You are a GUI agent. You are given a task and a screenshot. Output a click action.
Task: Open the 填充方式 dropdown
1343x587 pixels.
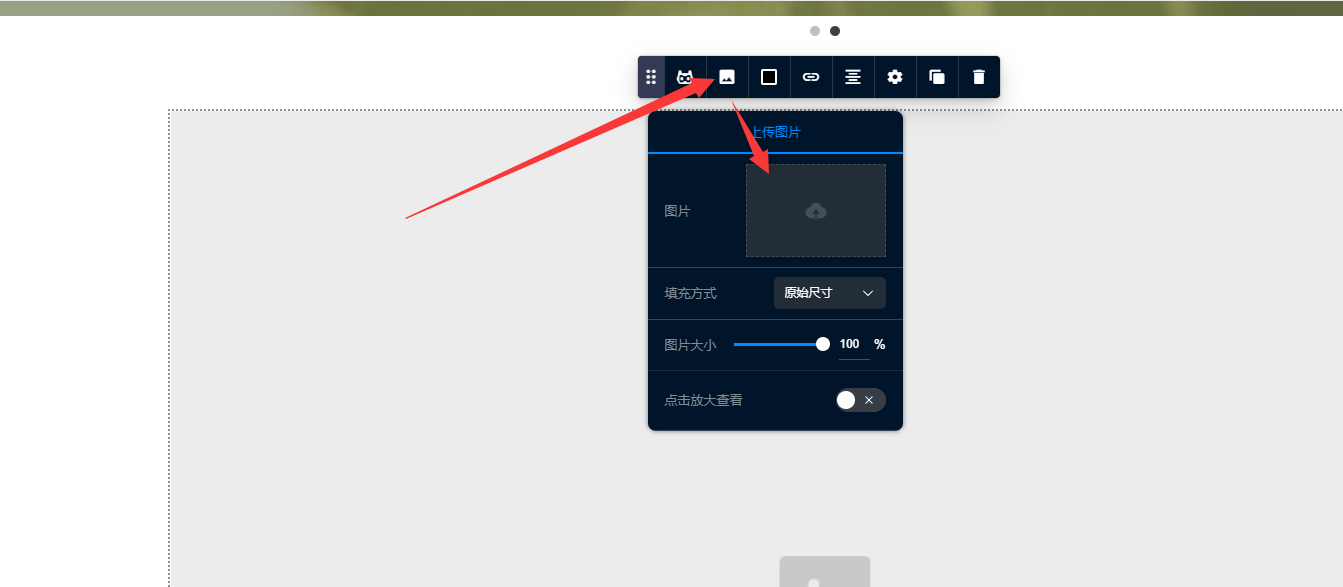coord(829,293)
